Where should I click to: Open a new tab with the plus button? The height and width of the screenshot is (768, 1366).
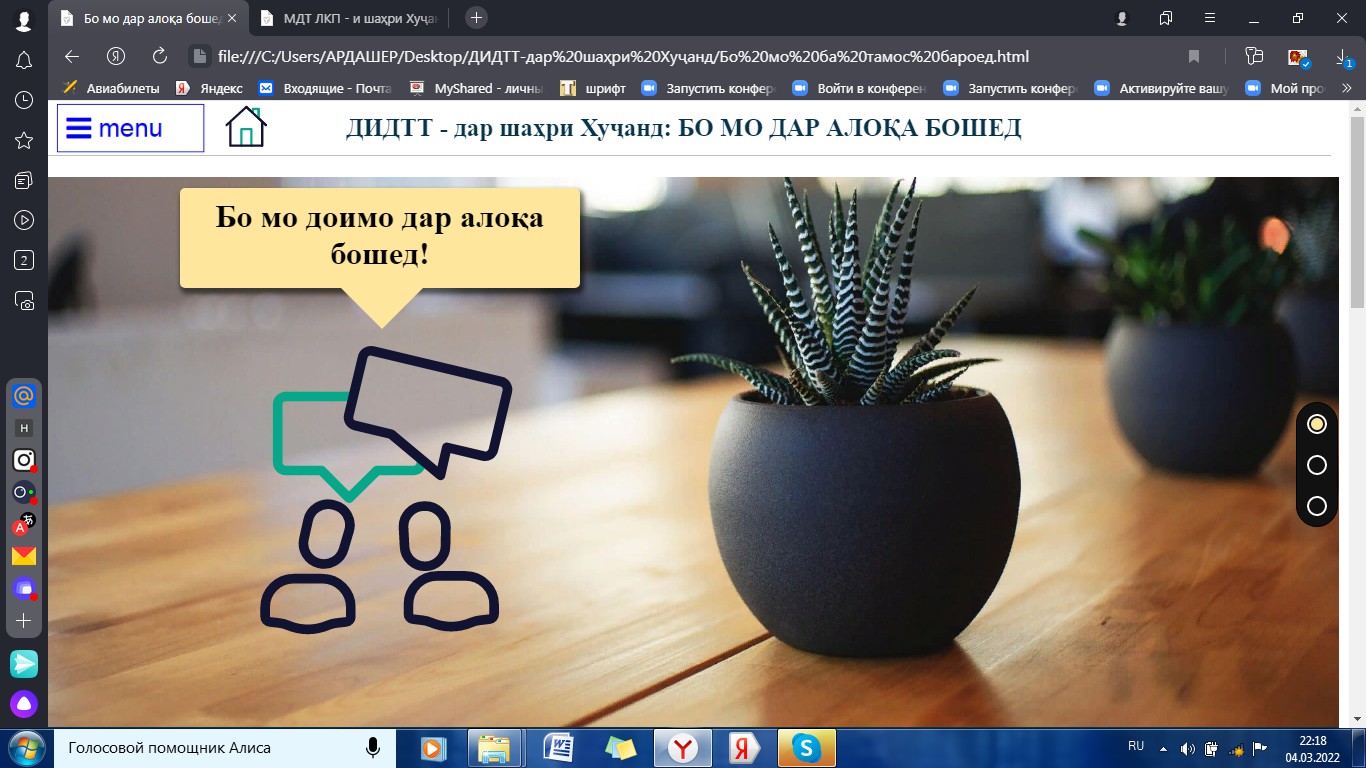pyautogui.click(x=477, y=18)
